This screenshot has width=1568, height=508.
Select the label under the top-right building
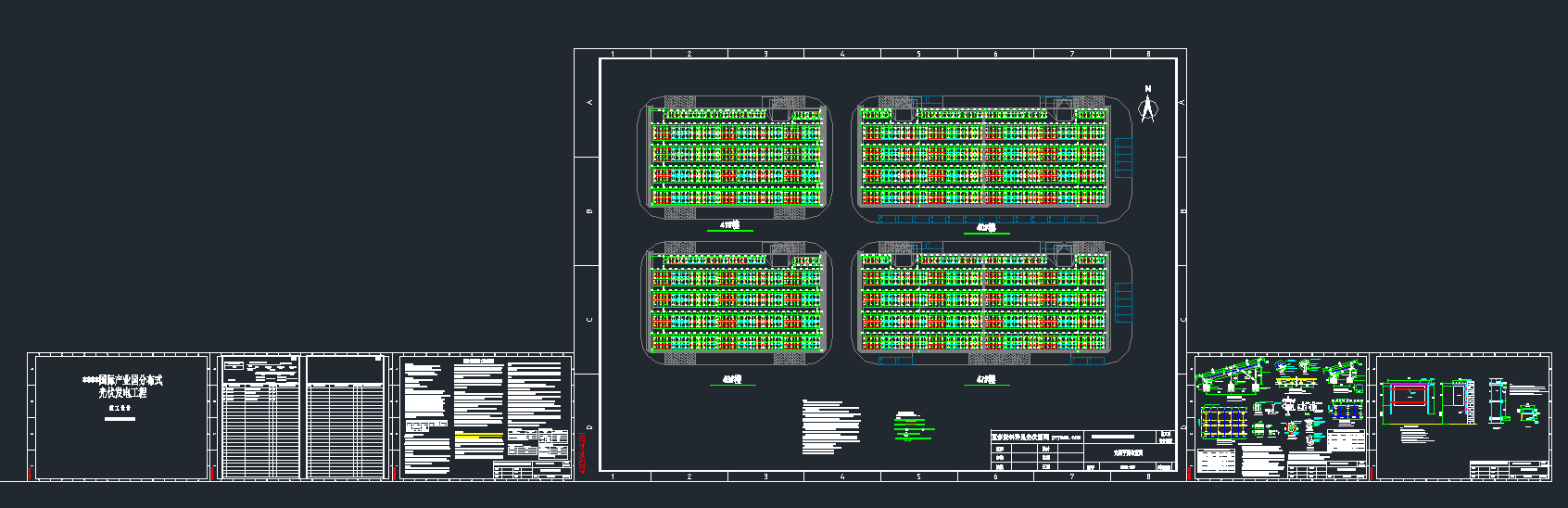[x=985, y=227]
